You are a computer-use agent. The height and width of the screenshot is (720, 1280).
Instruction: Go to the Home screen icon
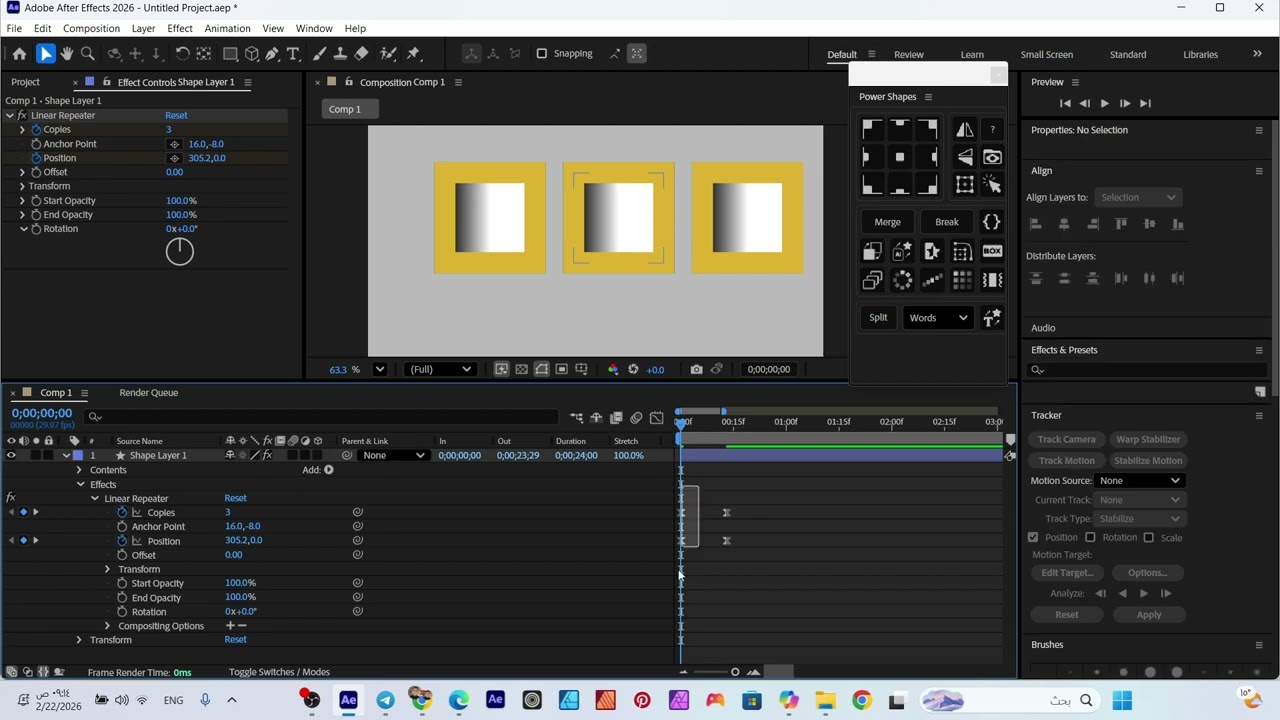pos(19,54)
